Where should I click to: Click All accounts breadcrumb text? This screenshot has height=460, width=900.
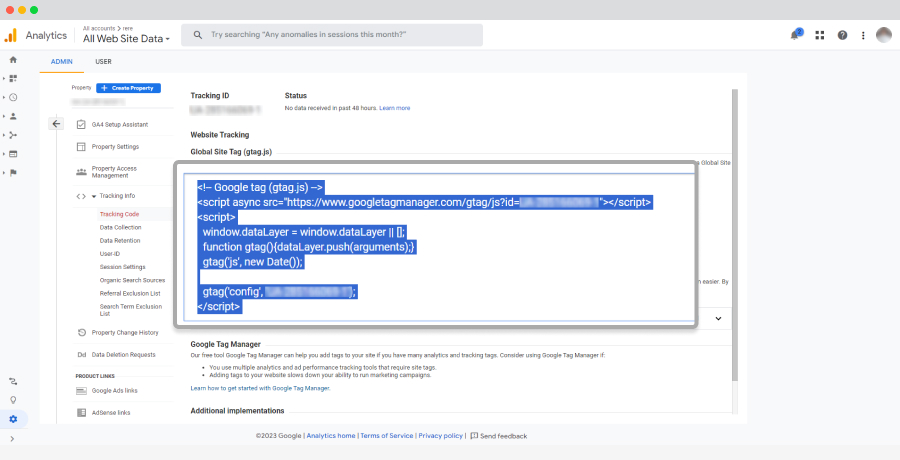pos(99,28)
